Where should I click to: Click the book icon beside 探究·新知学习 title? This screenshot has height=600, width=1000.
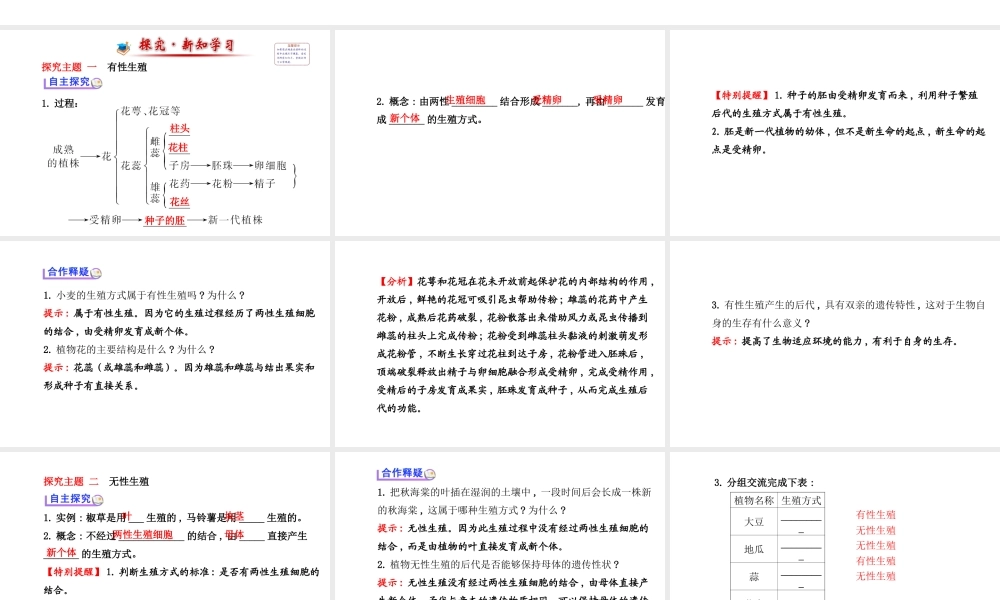coord(124,47)
